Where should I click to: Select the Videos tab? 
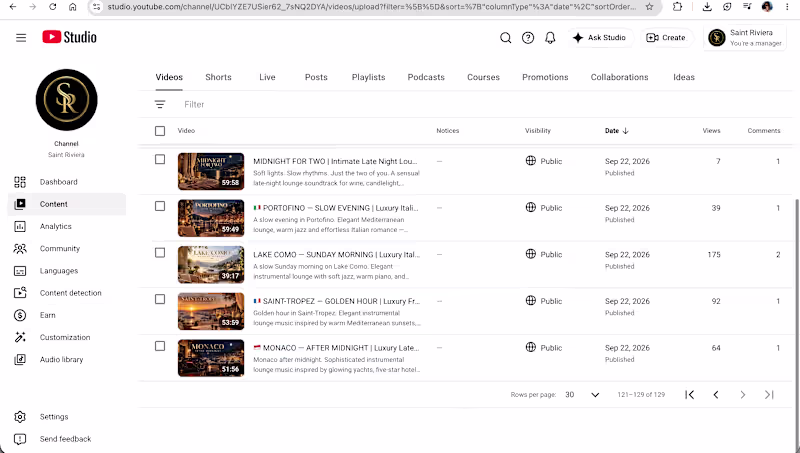(x=169, y=77)
